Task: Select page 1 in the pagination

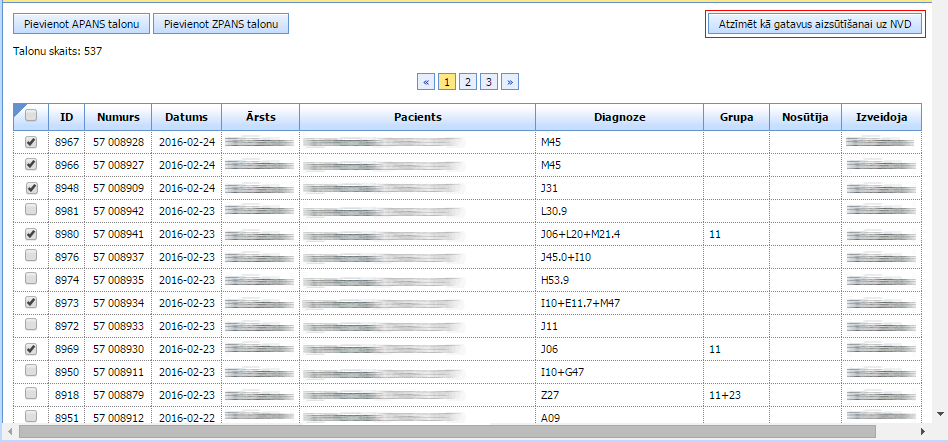Action: pyautogui.click(x=447, y=82)
